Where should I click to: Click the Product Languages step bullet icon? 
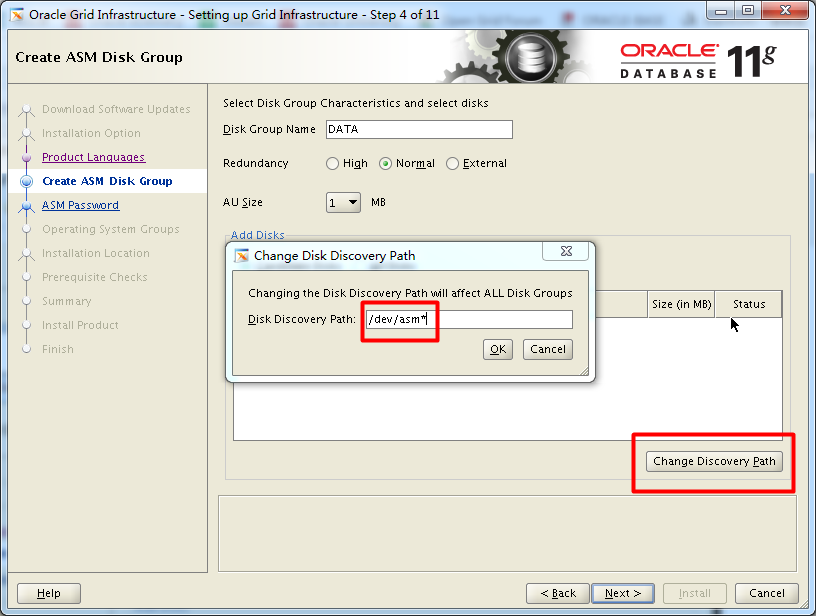click(x=26, y=157)
